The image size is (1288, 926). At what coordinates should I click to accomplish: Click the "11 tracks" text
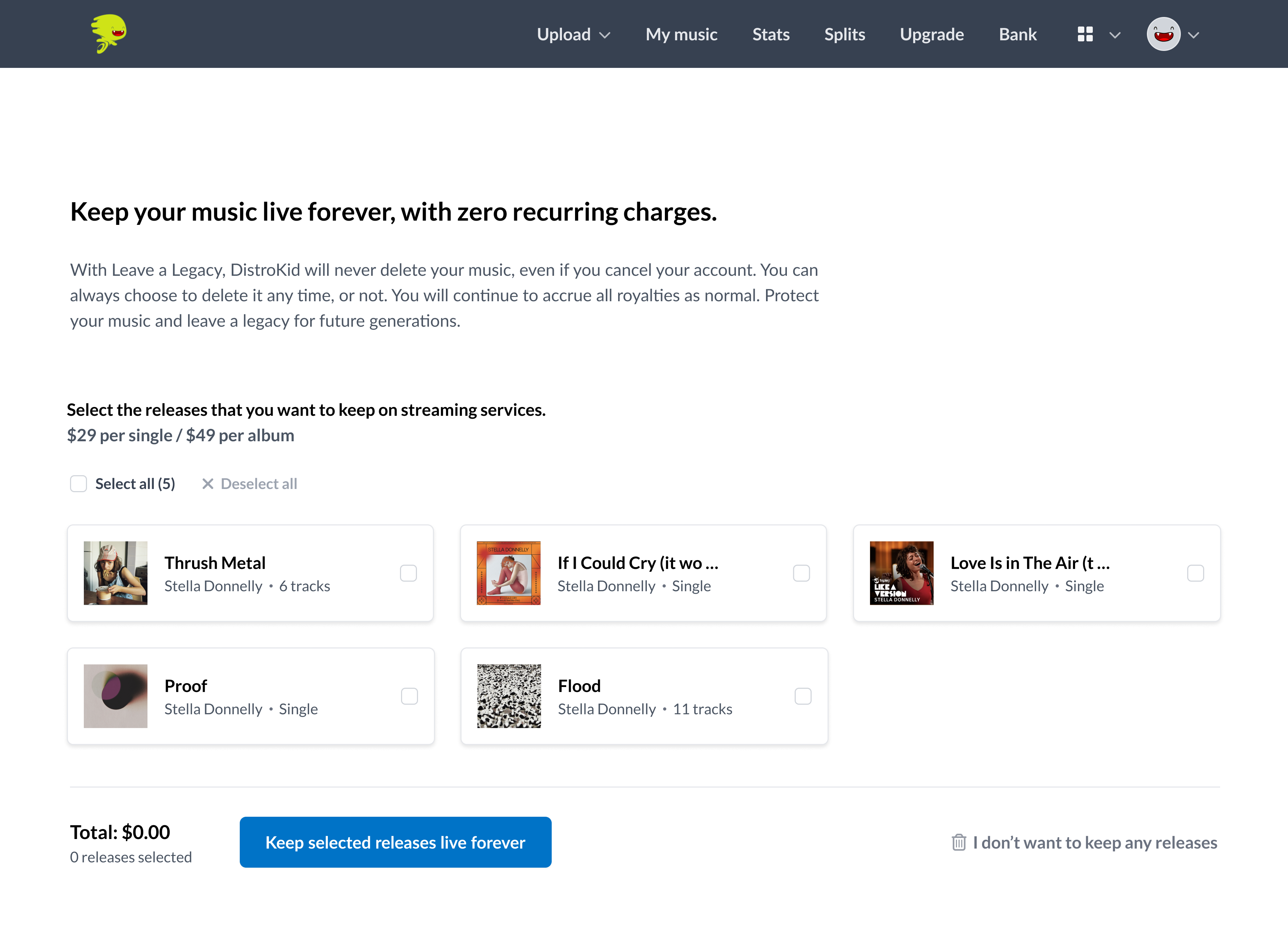[702, 709]
